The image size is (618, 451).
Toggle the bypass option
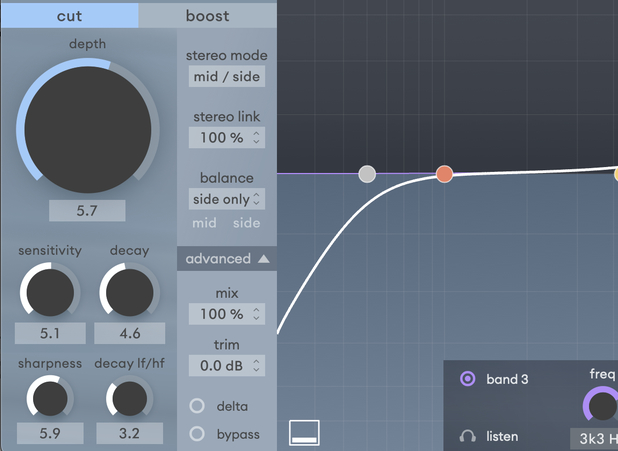pos(197,434)
